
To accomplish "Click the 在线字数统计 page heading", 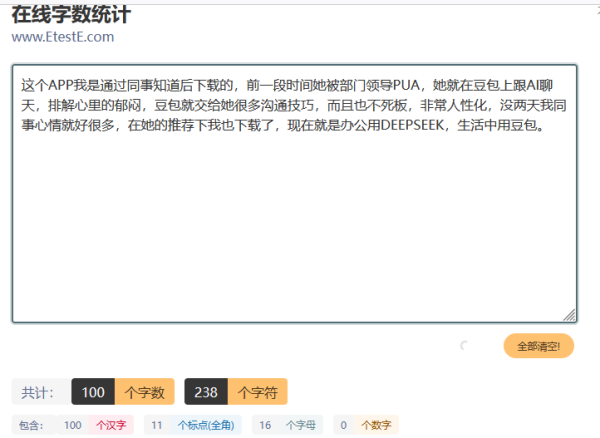I will 71,15.
